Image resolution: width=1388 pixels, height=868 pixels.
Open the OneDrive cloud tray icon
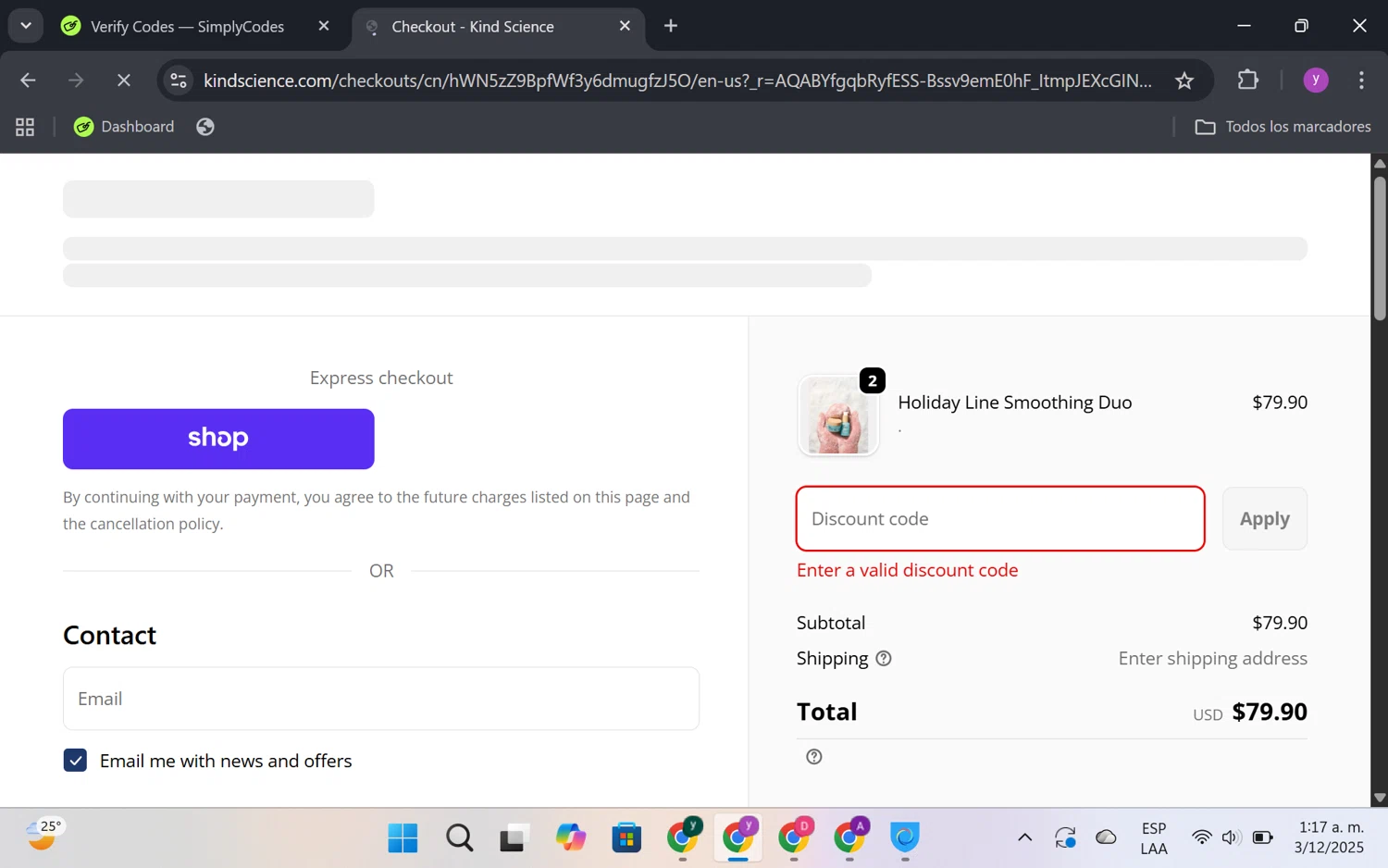coord(1106,837)
